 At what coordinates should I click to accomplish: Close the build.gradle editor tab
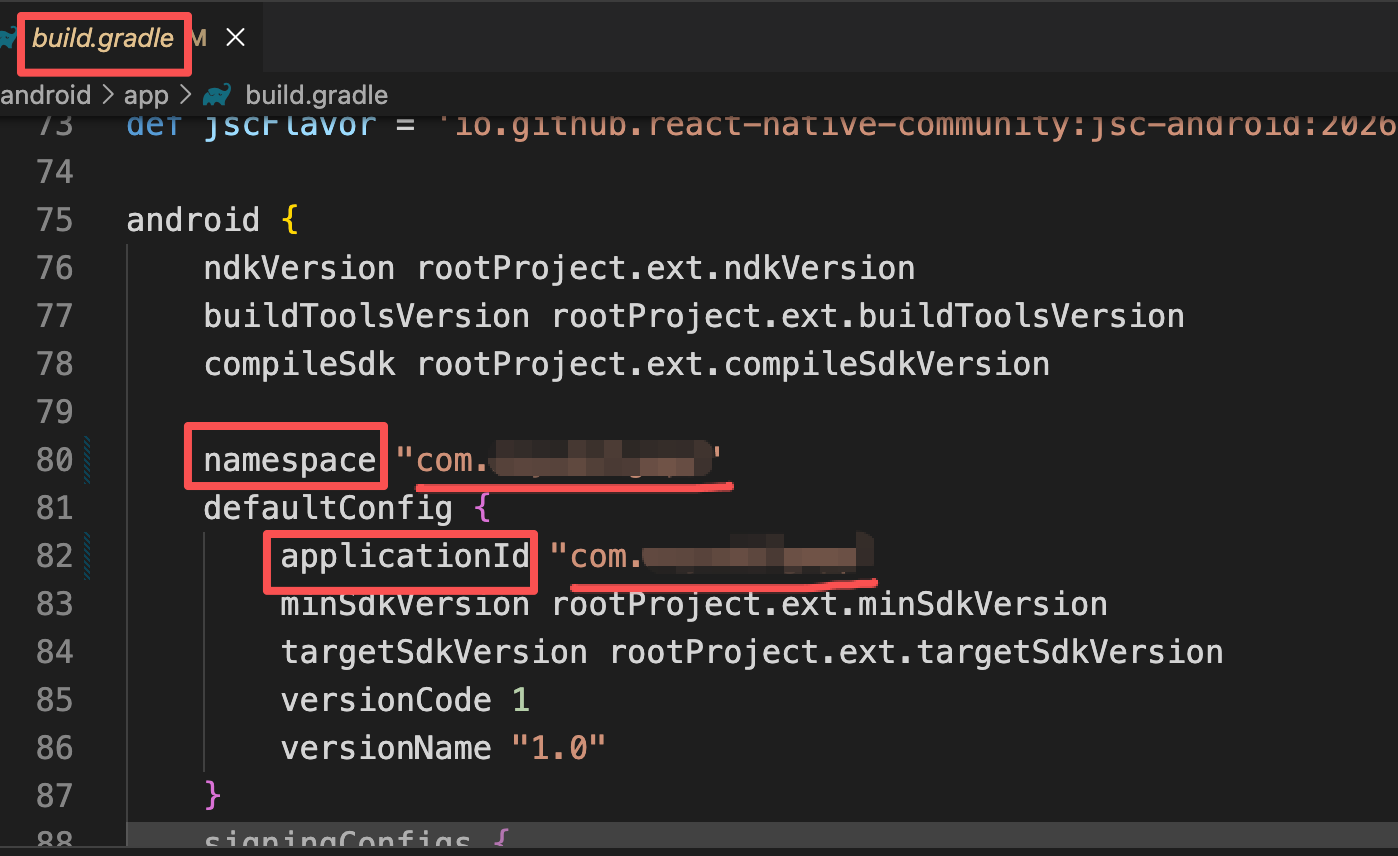[x=235, y=38]
